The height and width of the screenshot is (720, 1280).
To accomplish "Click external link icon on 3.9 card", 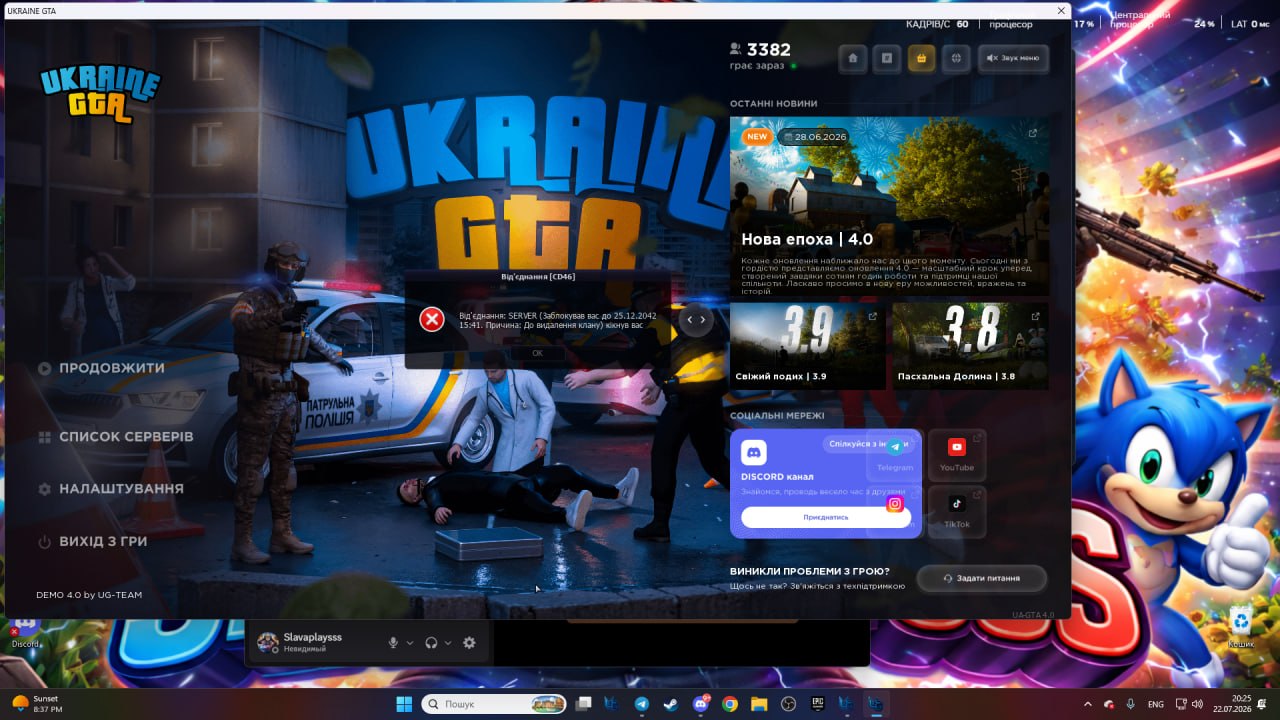I will (x=872, y=317).
